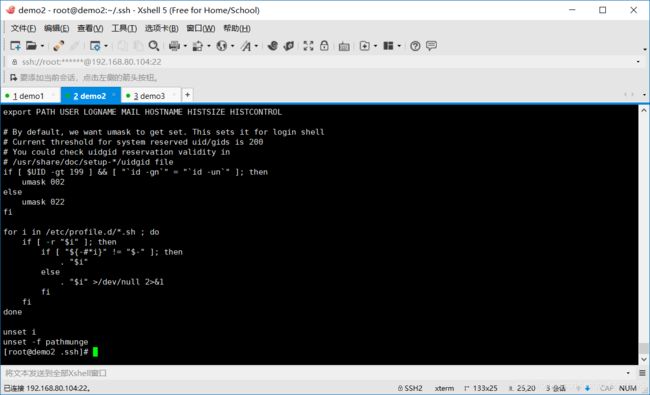Click the layout arrangement icon
The image size is (650, 395).
coord(388,46)
